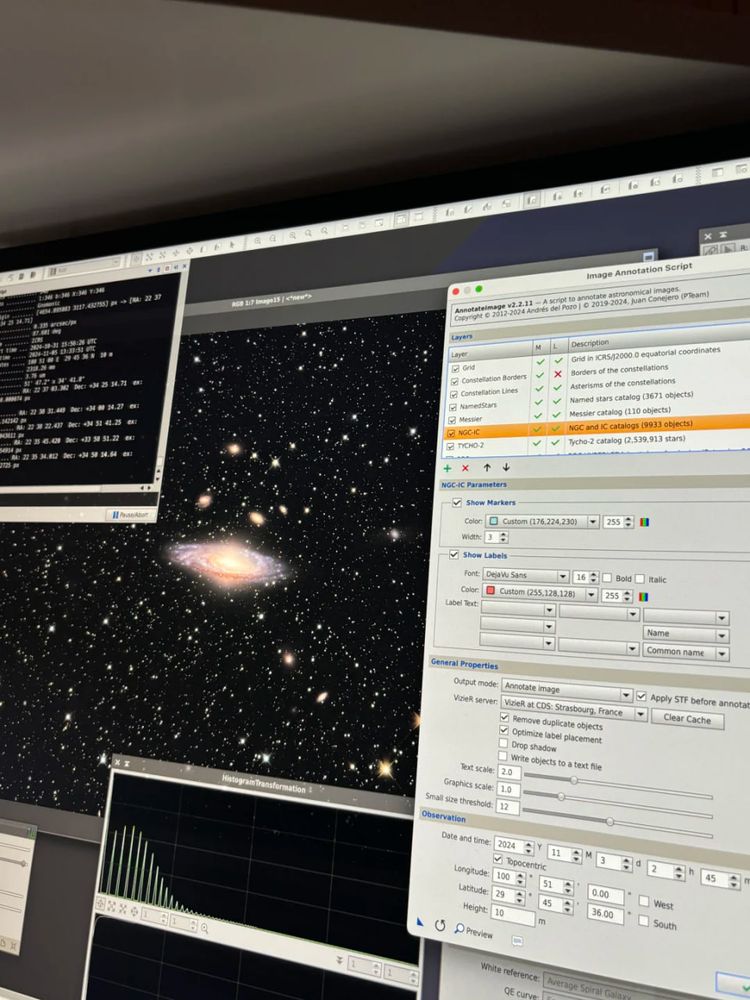Toggle Constellation Borders red X in L column
The width and height of the screenshot is (750, 1000).
click(x=558, y=374)
